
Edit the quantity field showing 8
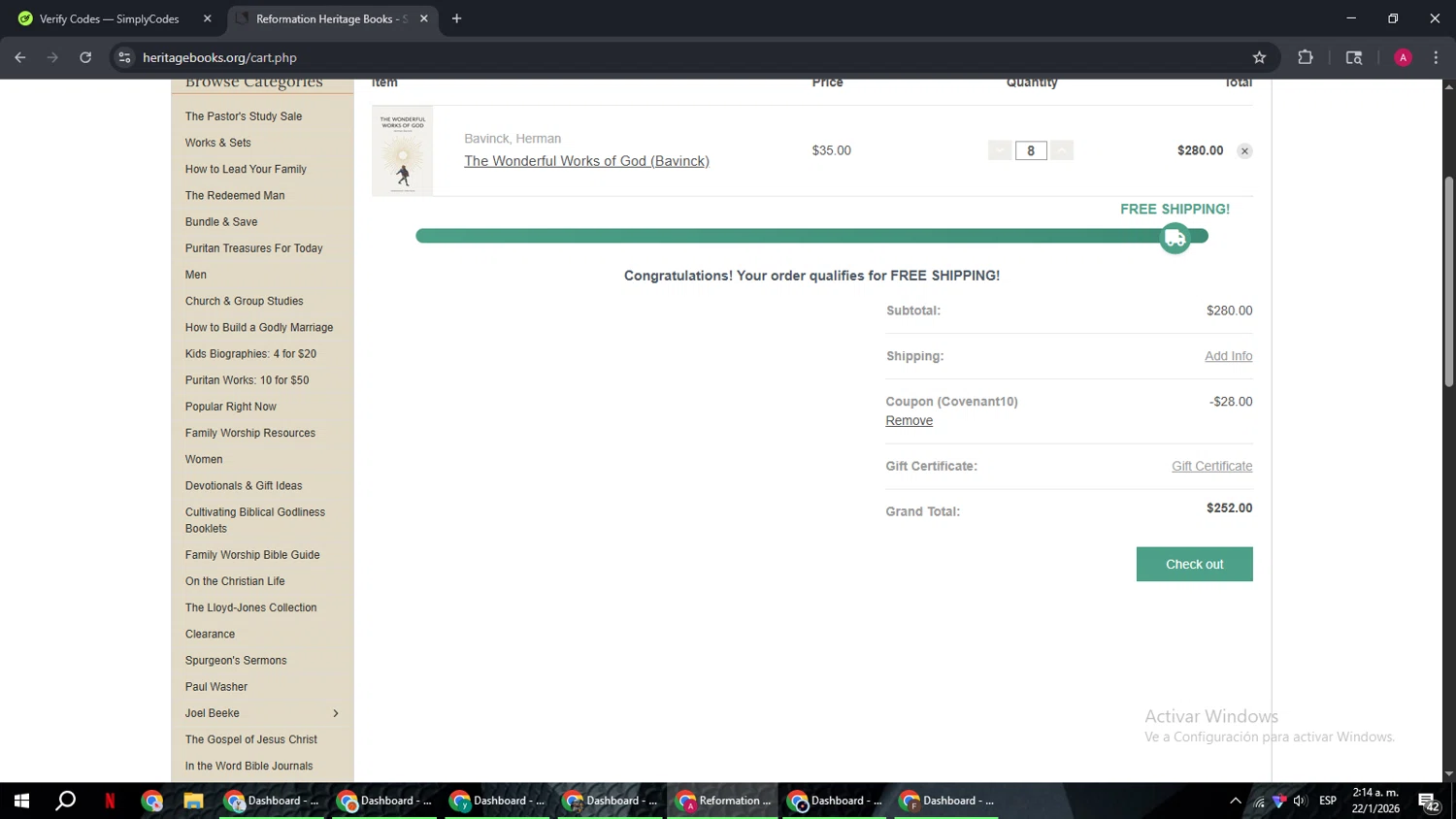click(1031, 150)
